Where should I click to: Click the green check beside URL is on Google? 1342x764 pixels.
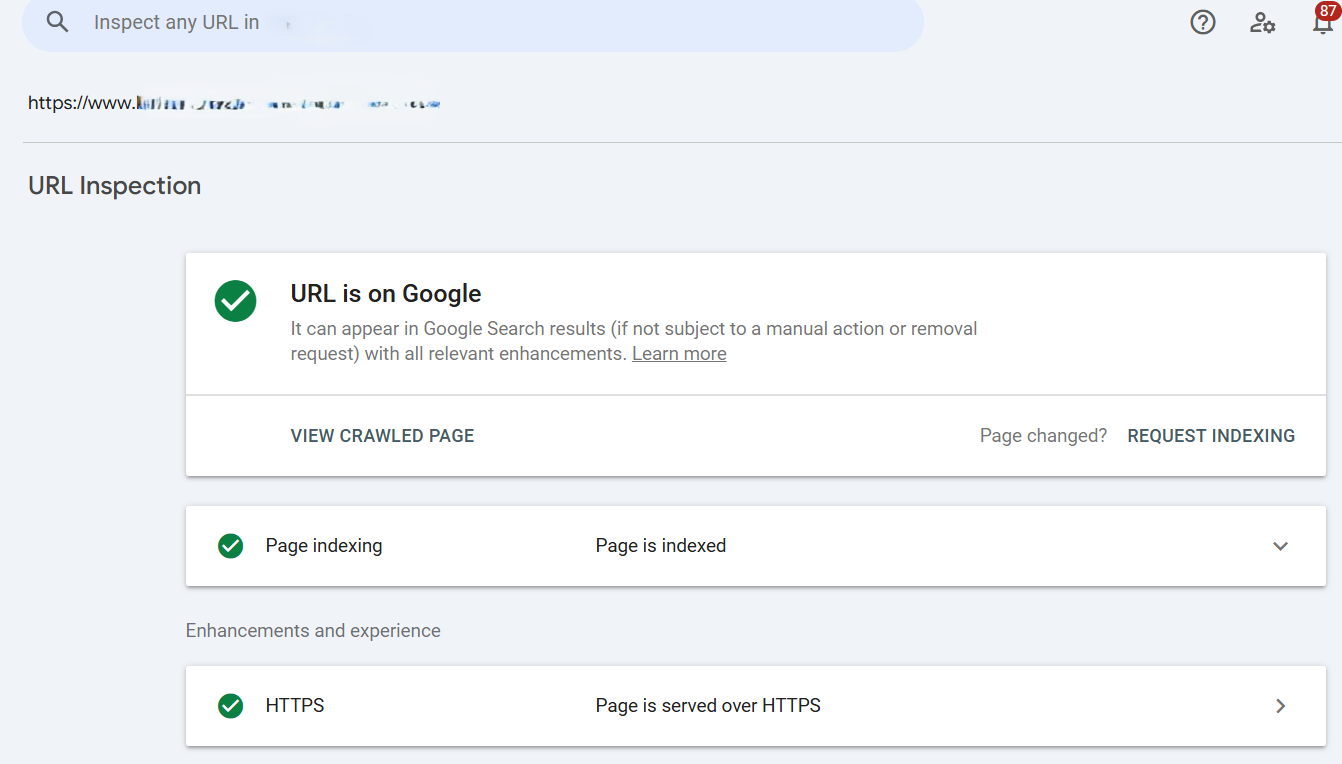pos(235,301)
